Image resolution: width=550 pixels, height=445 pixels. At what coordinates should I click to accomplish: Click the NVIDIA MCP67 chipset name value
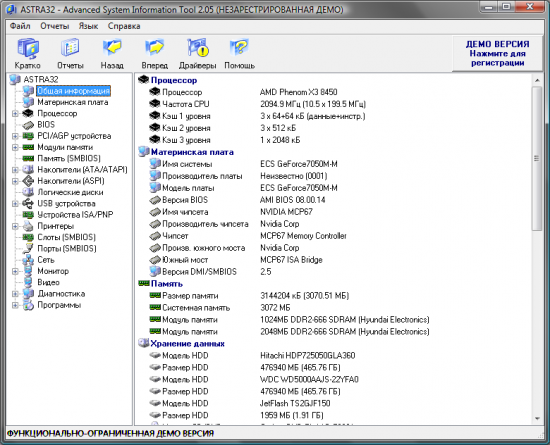tap(286, 212)
